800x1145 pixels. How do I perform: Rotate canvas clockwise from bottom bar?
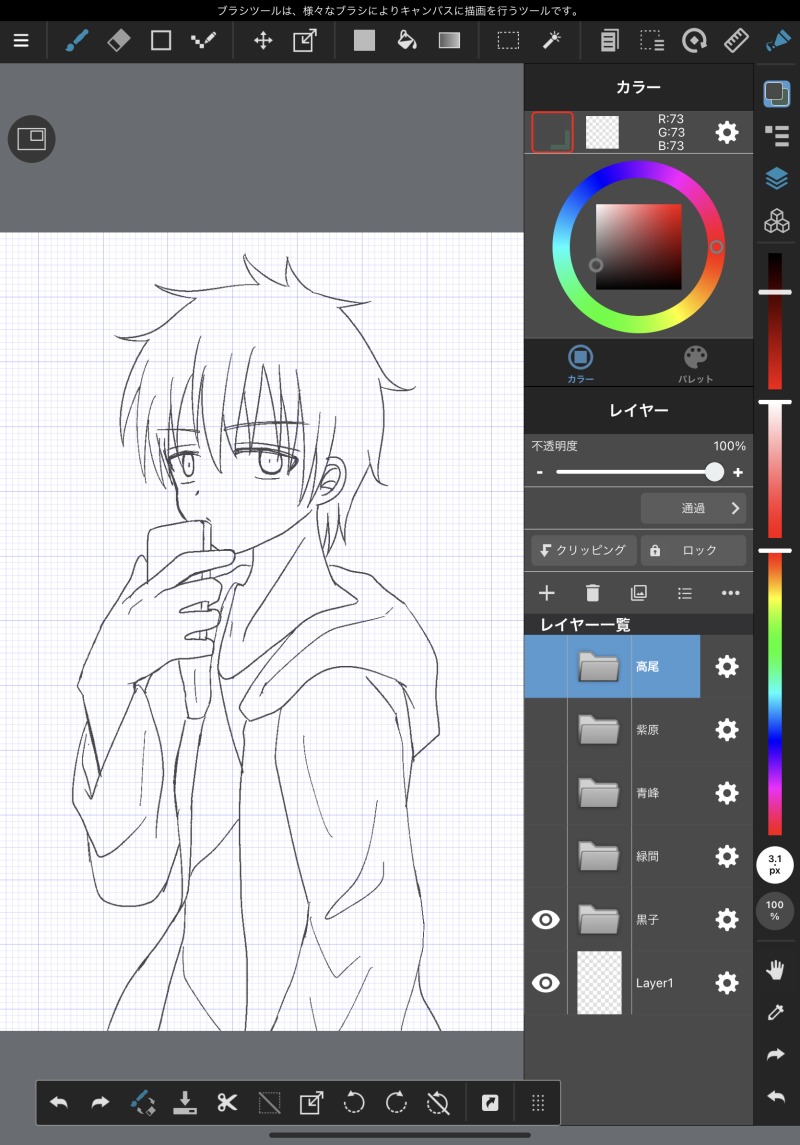[x=396, y=1103]
